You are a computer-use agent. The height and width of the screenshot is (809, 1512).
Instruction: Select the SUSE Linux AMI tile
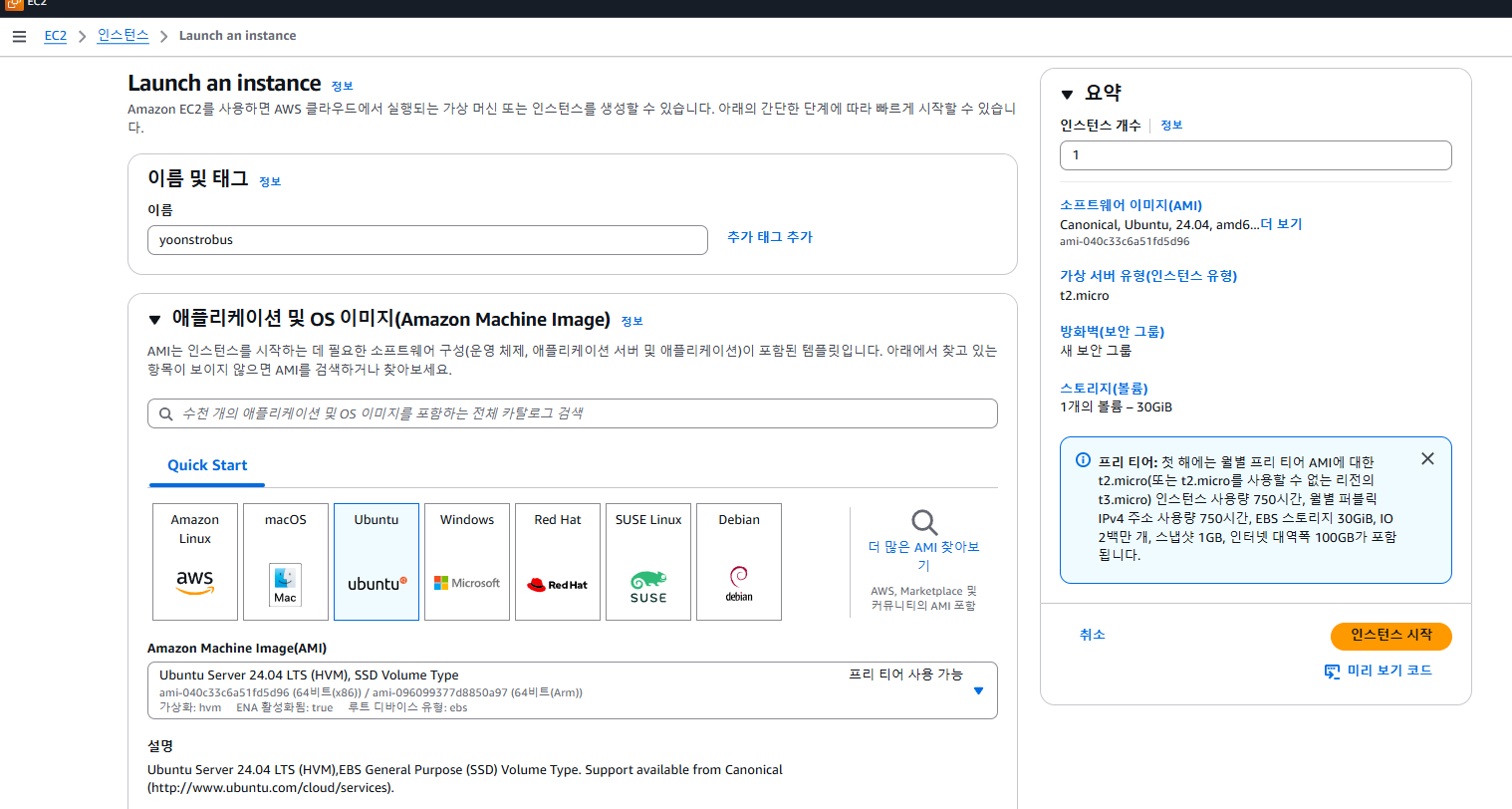(x=648, y=562)
